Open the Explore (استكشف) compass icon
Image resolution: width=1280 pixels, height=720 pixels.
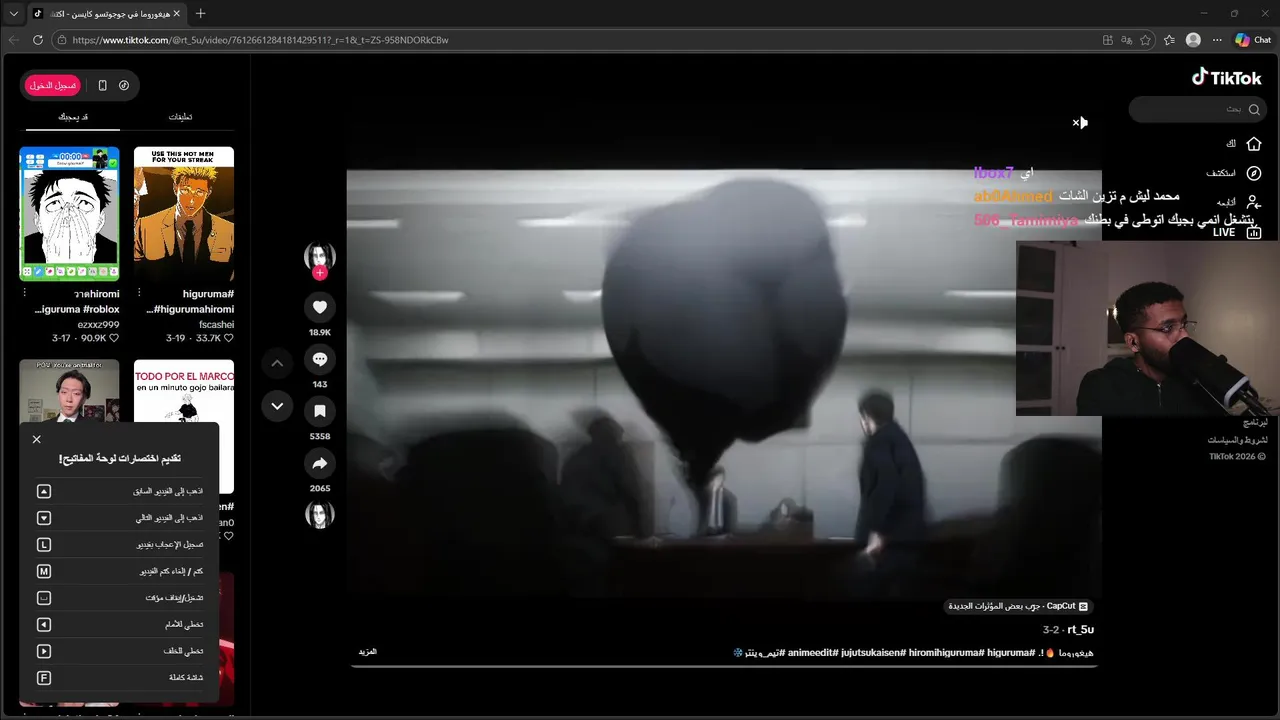[x=1254, y=173]
